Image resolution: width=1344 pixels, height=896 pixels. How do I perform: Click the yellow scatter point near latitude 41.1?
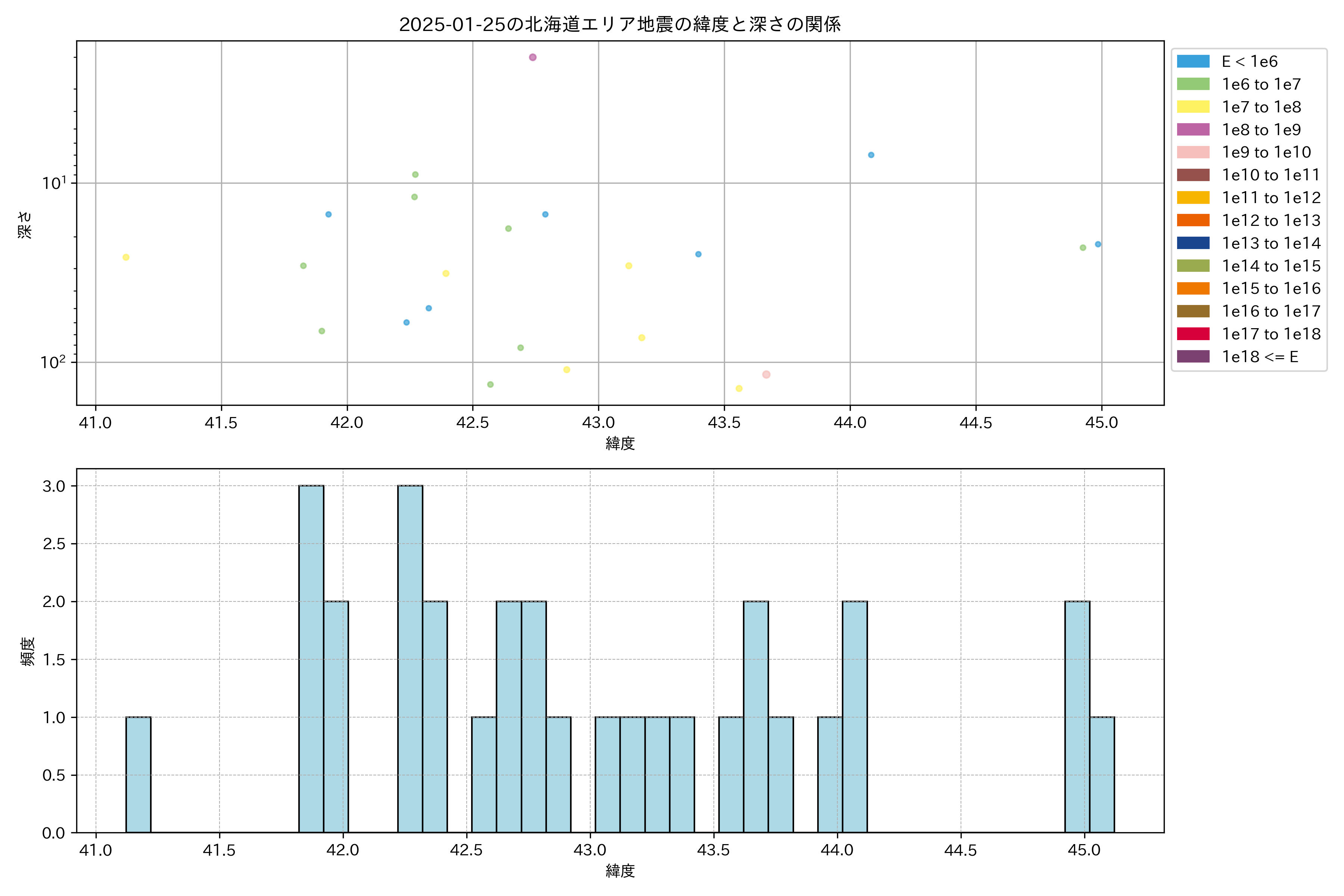click(126, 257)
